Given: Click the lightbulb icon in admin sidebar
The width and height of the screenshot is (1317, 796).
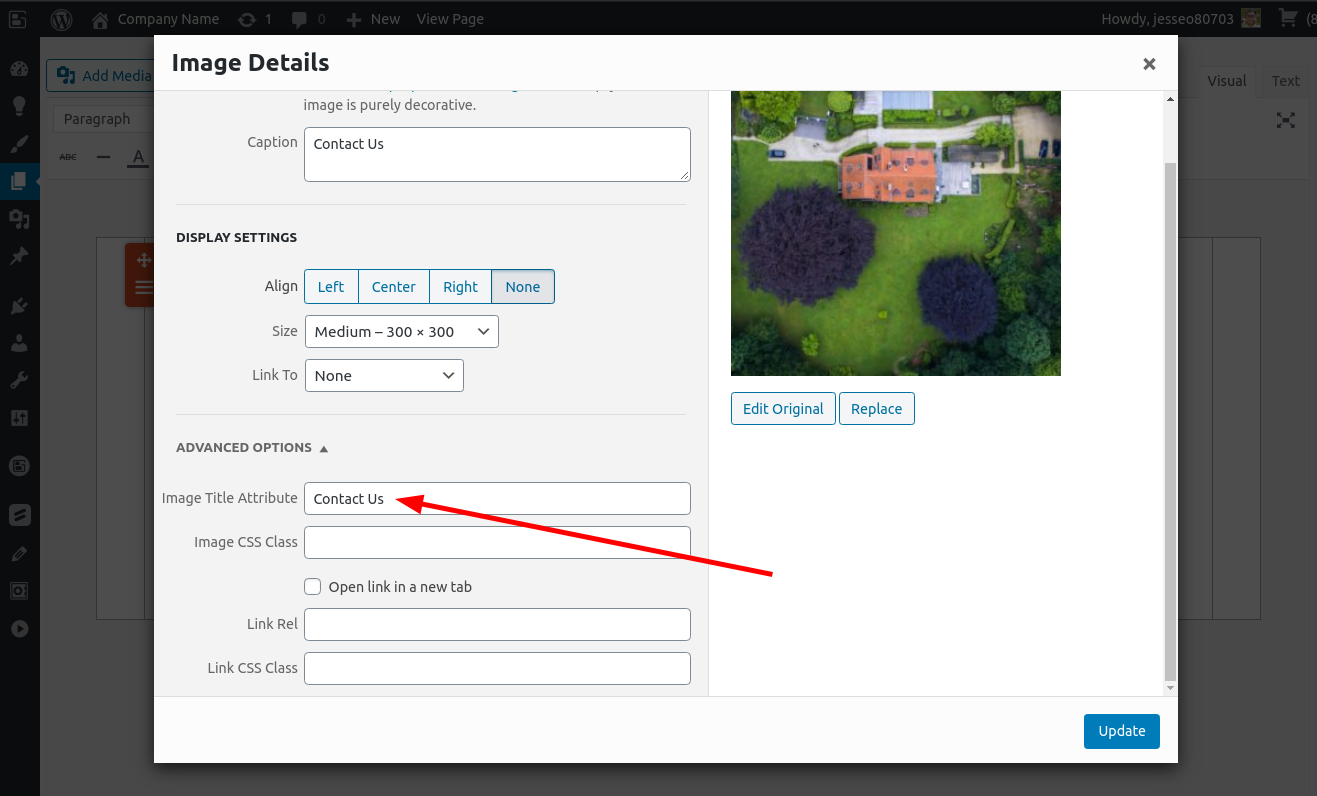Looking at the screenshot, I should [19, 106].
